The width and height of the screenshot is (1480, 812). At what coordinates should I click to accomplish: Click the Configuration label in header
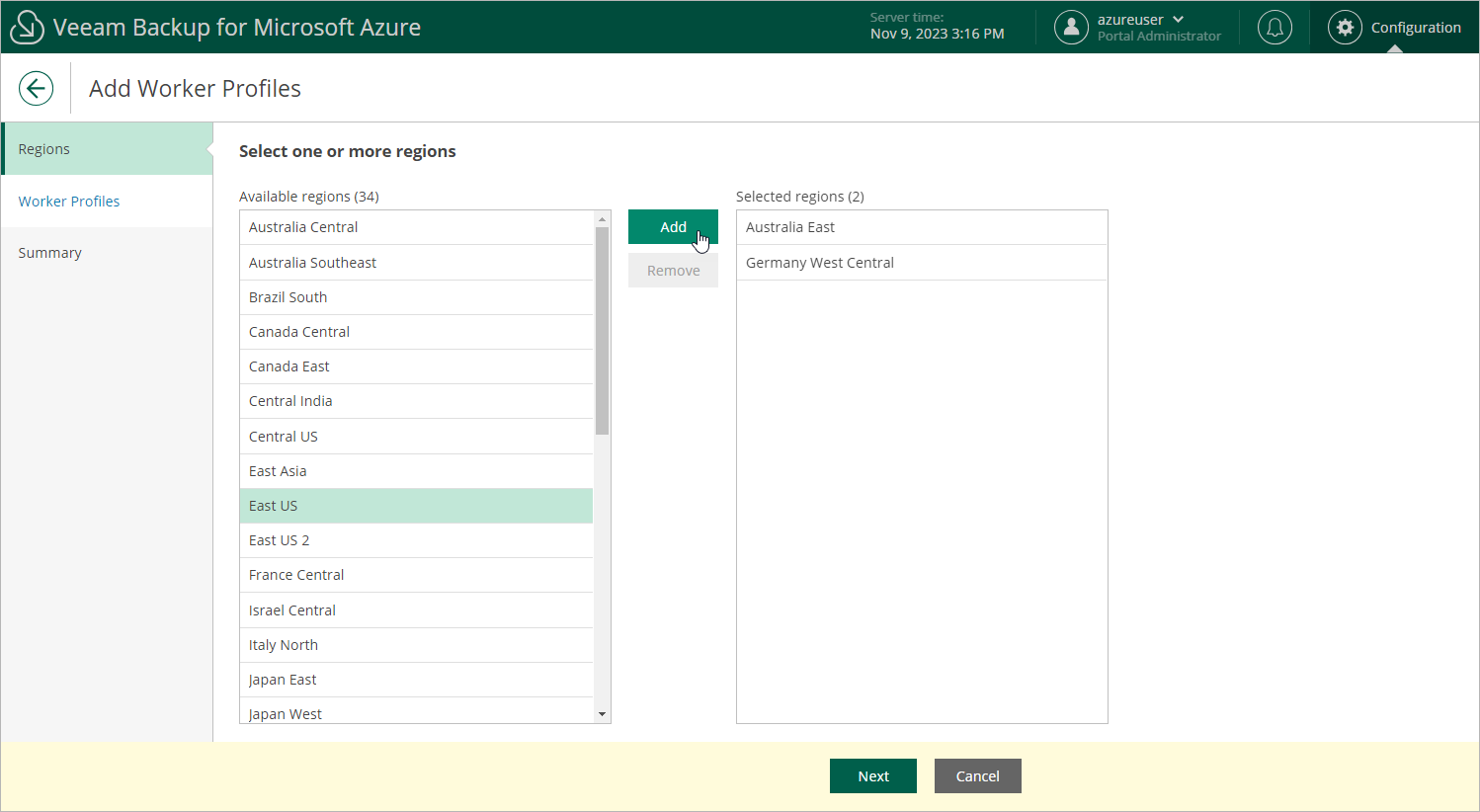click(x=1416, y=28)
